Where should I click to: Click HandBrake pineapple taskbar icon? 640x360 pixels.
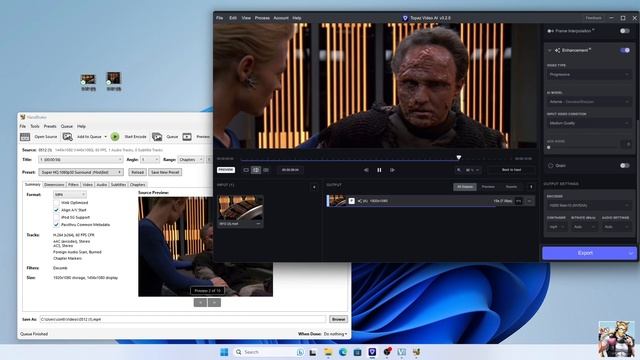[x=416, y=352]
